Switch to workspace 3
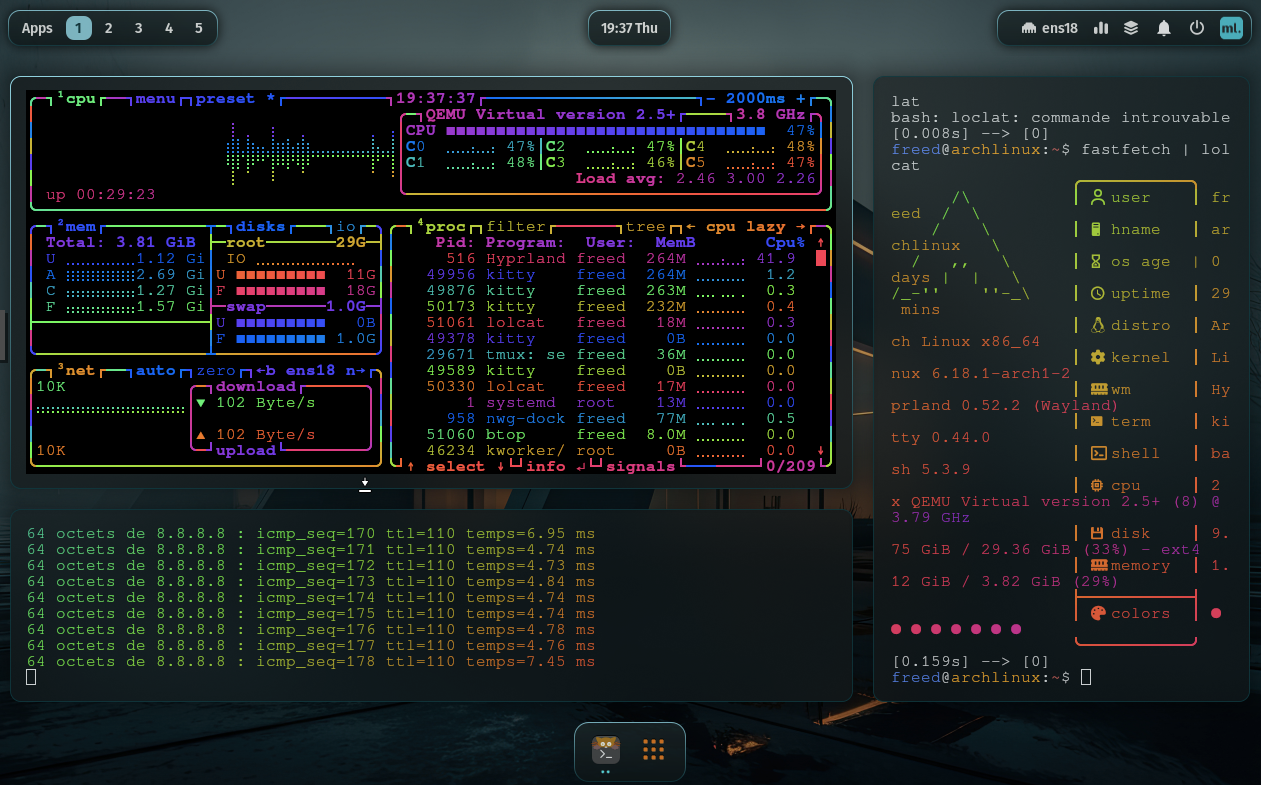Image resolution: width=1261 pixels, height=785 pixels. coord(138,28)
